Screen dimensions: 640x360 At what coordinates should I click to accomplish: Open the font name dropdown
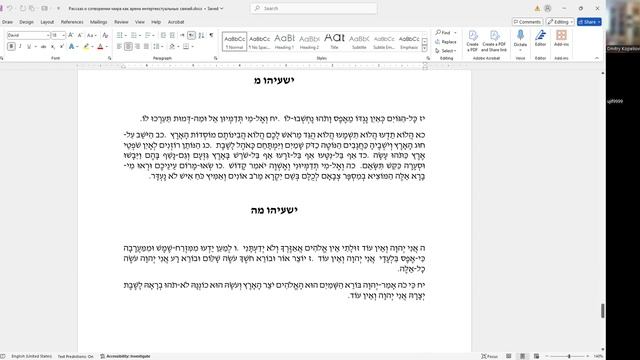48,36
